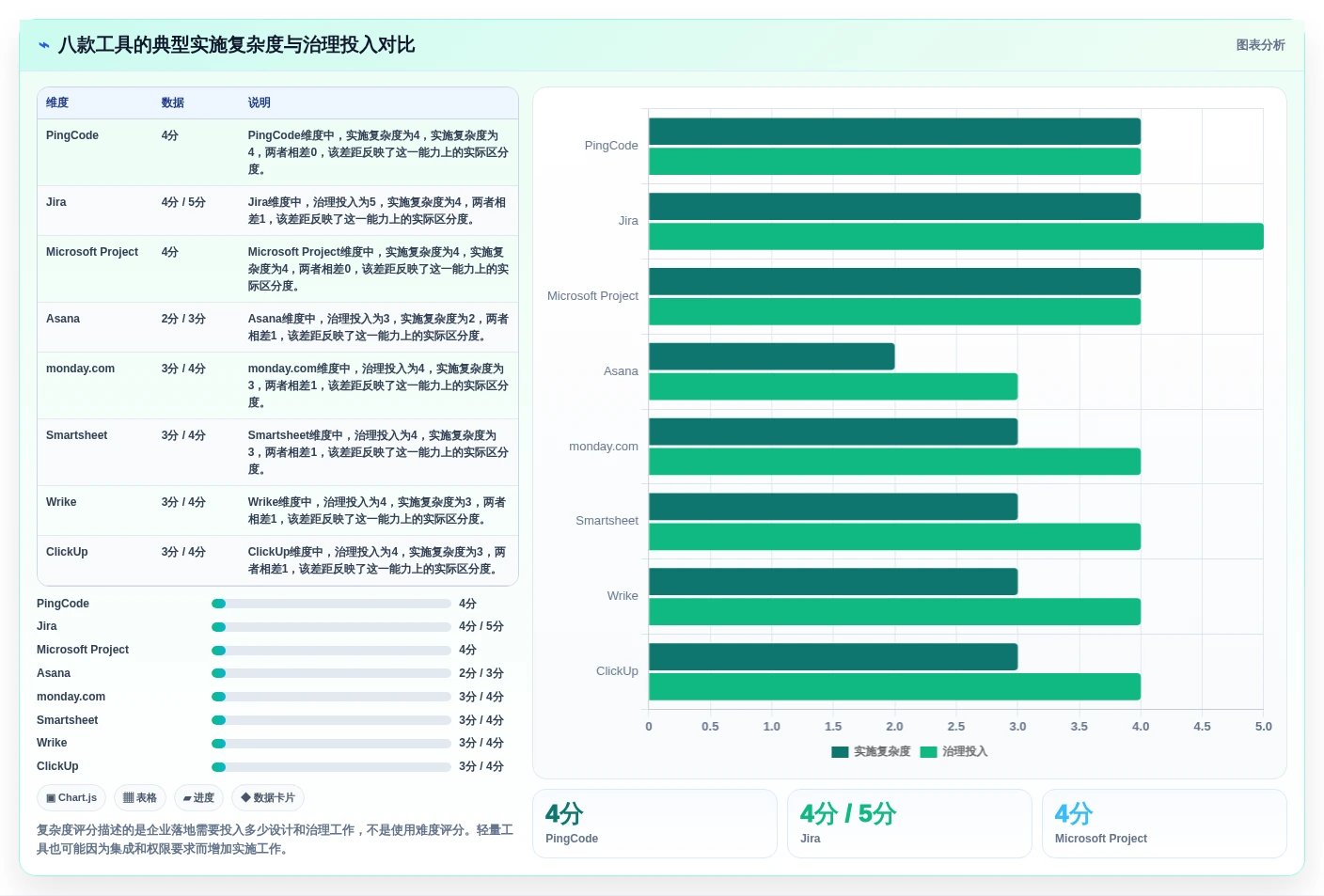Image resolution: width=1324 pixels, height=896 pixels.
Task: Click monday.com label in progress list
Action: coord(71,697)
